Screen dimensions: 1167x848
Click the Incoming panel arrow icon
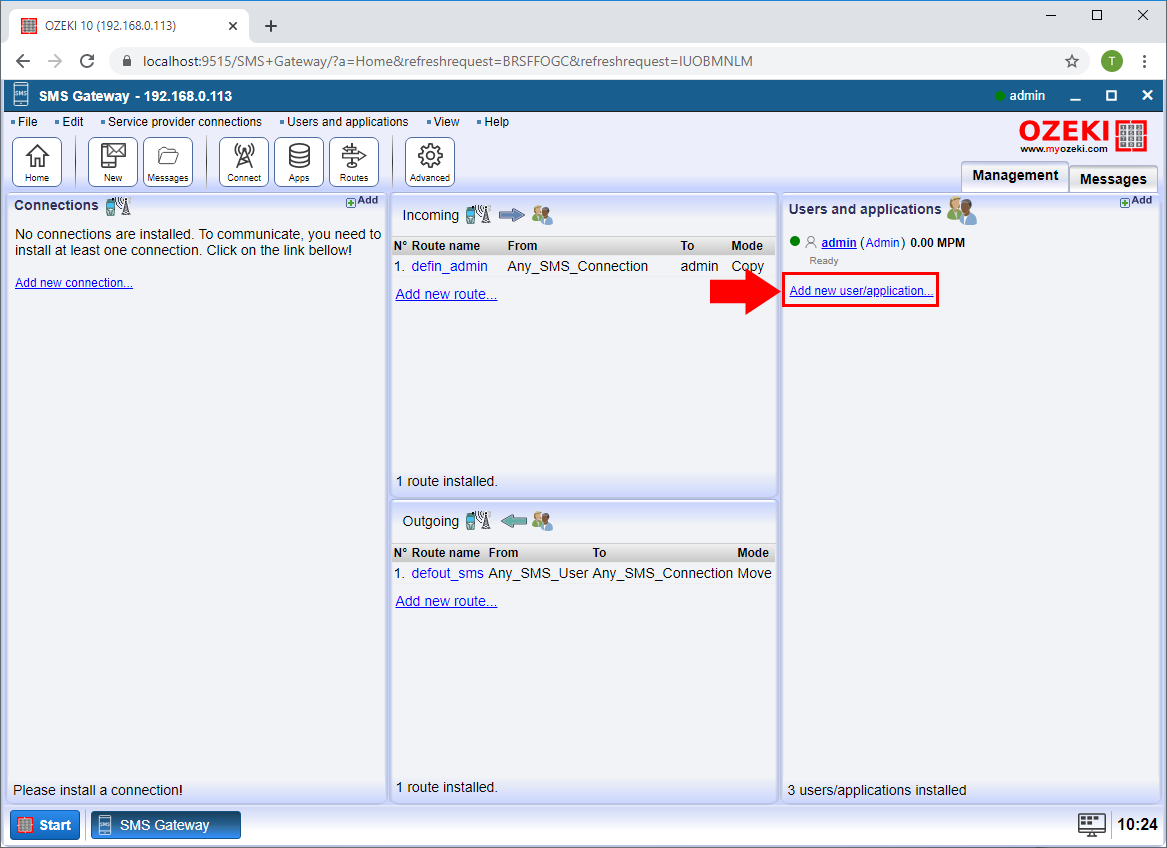click(511, 215)
